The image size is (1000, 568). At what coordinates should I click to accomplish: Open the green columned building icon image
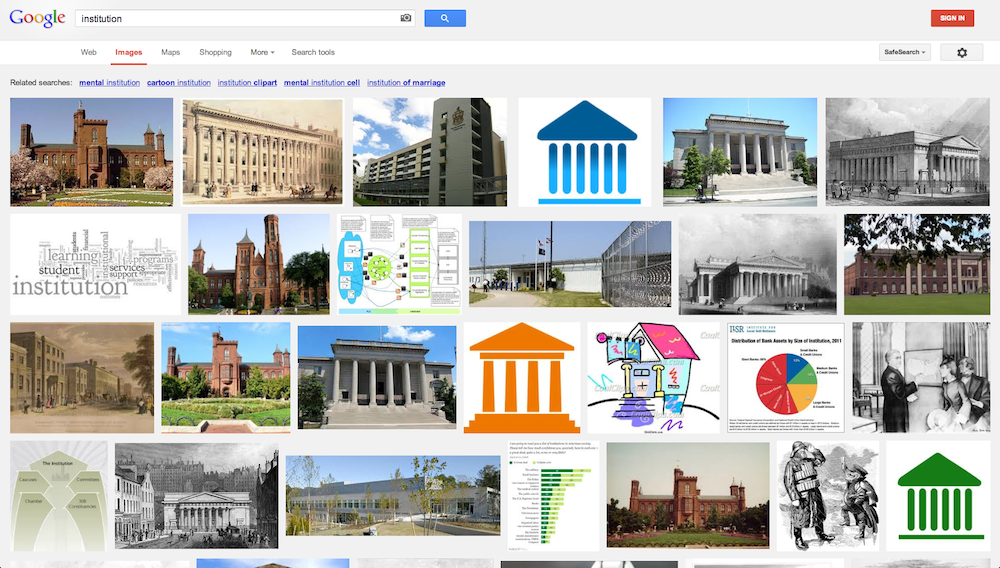pos(938,495)
